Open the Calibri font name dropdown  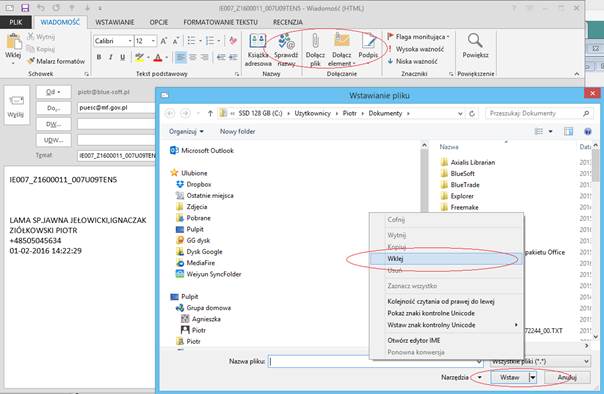tap(130, 41)
